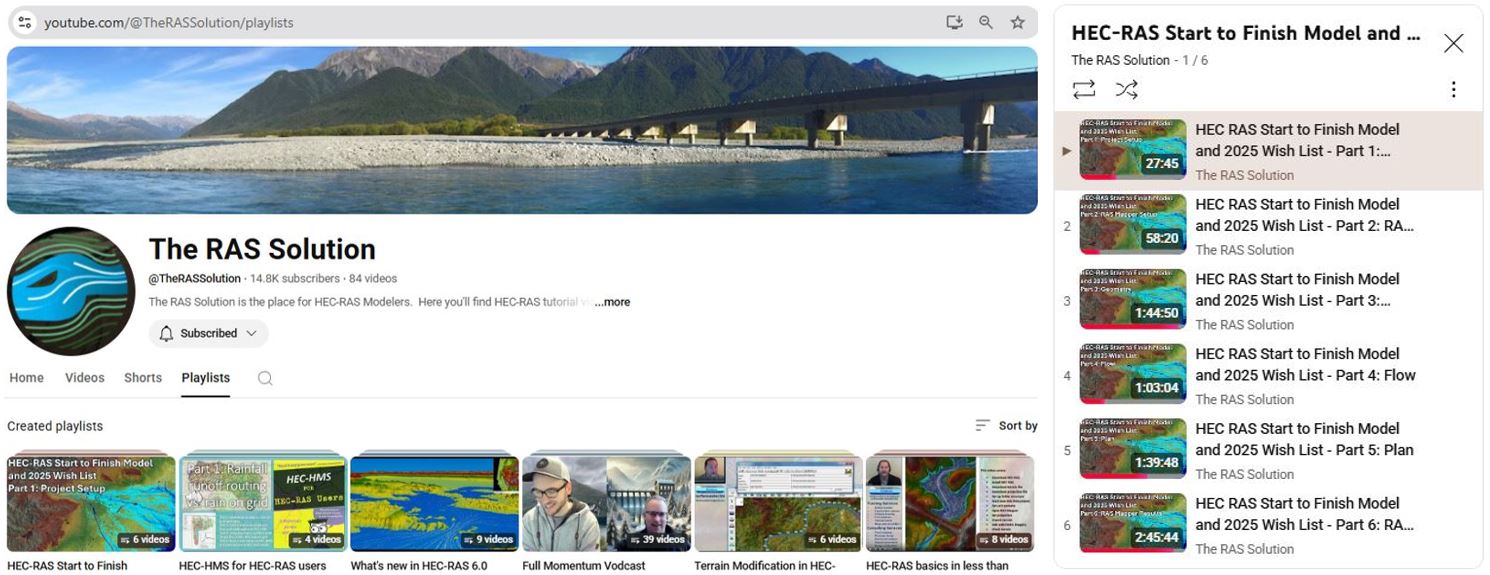The height and width of the screenshot is (575, 1490).
Task: Select the Playlists tab
Action: click(206, 378)
